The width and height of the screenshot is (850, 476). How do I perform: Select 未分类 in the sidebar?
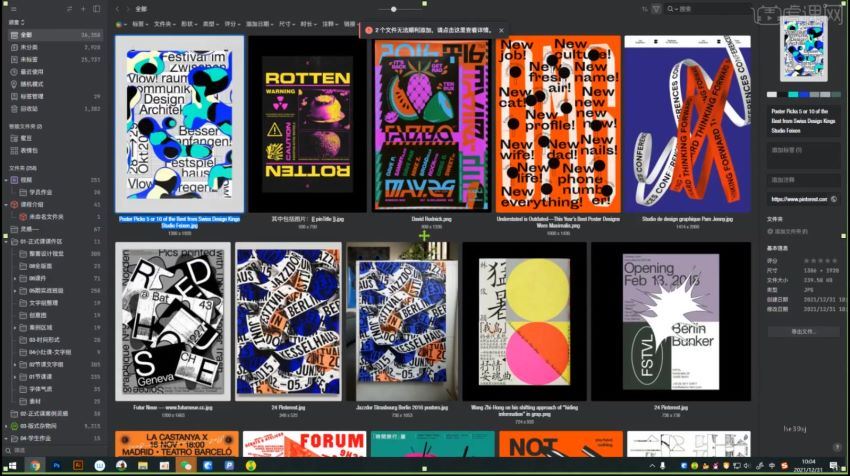54,47
